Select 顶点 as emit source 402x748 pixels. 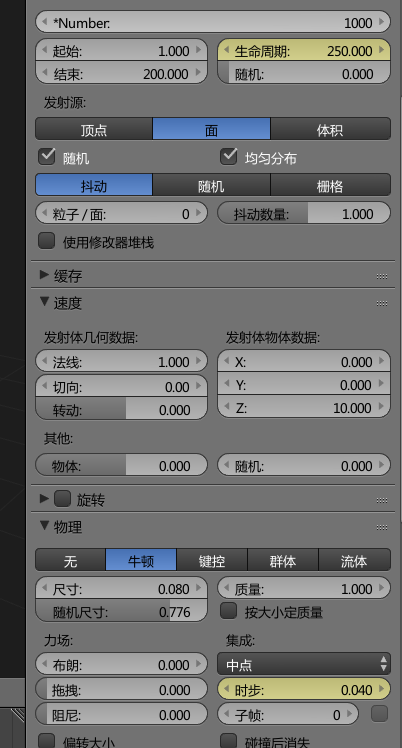coord(94,129)
